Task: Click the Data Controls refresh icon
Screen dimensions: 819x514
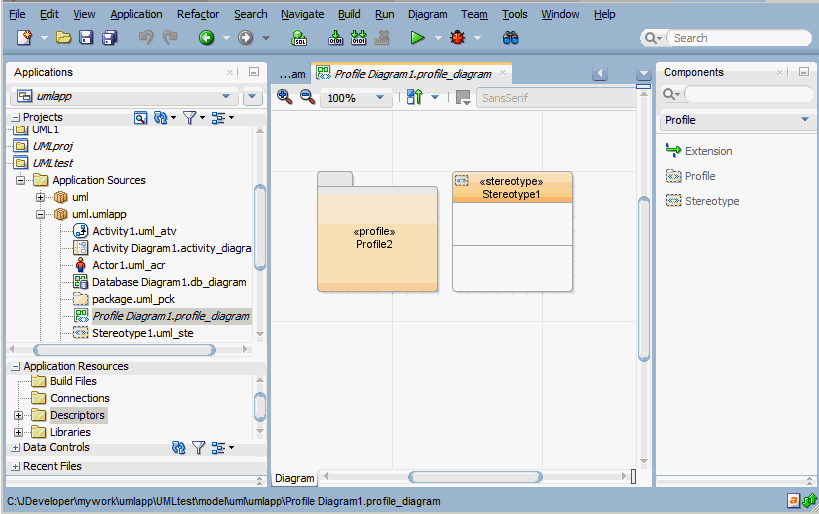Action: (x=179, y=448)
